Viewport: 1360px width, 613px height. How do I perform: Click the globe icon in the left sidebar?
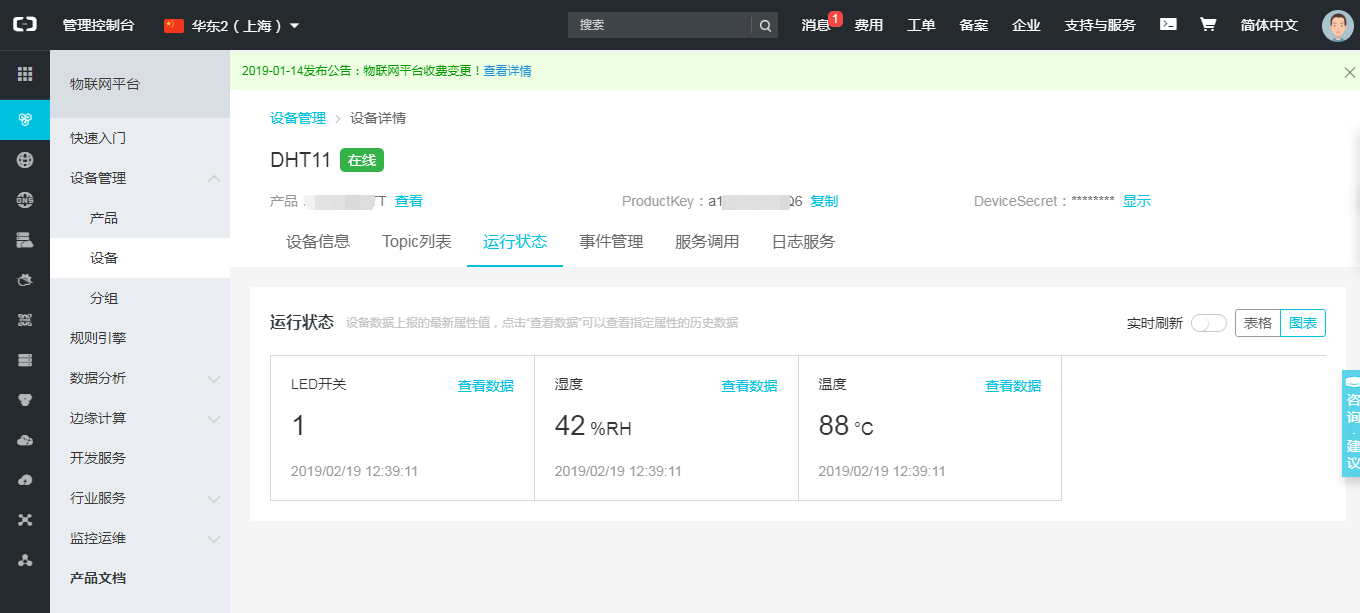[24, 159]
